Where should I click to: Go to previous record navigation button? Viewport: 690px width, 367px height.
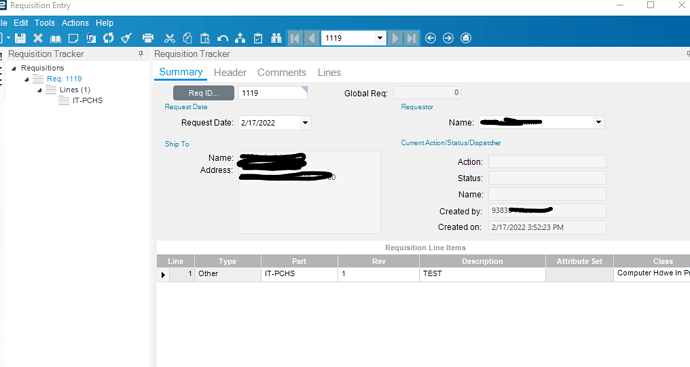tap(312, 38)
